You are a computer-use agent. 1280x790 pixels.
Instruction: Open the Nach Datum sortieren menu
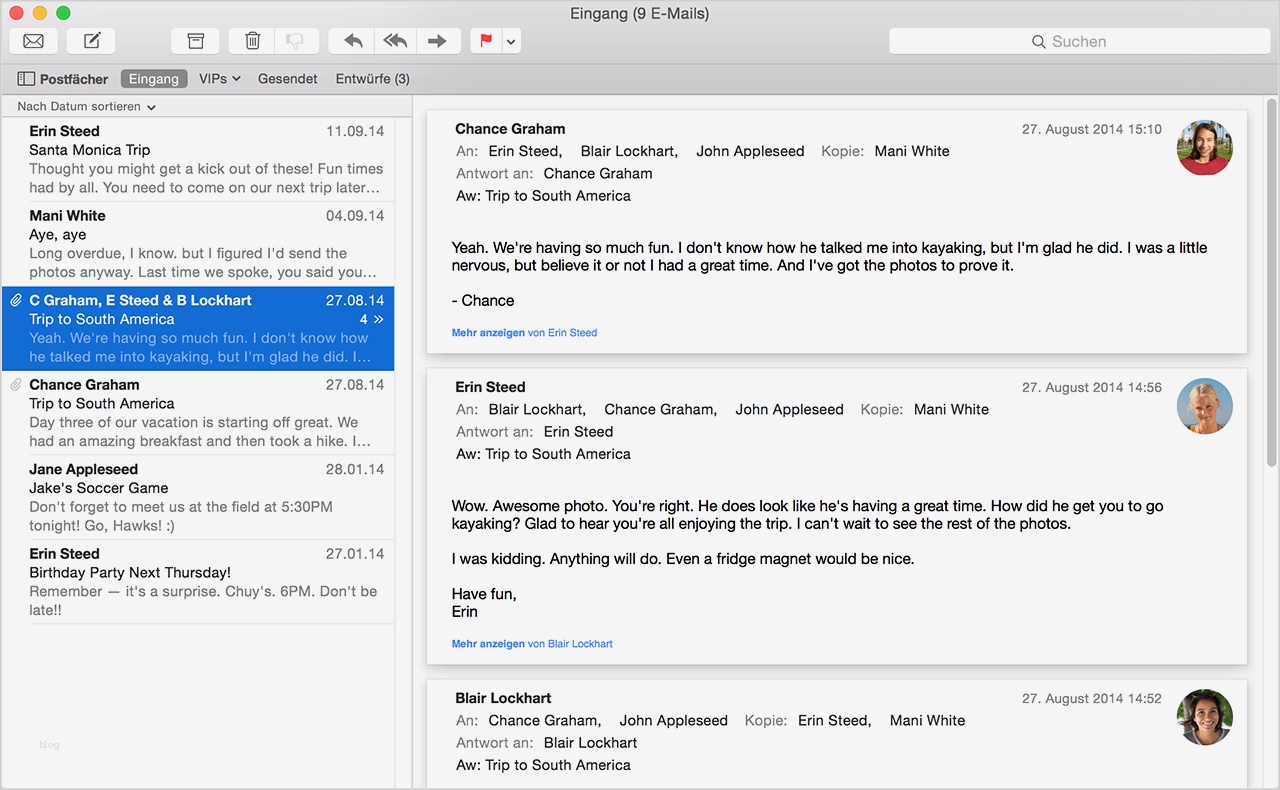[86, 106]
